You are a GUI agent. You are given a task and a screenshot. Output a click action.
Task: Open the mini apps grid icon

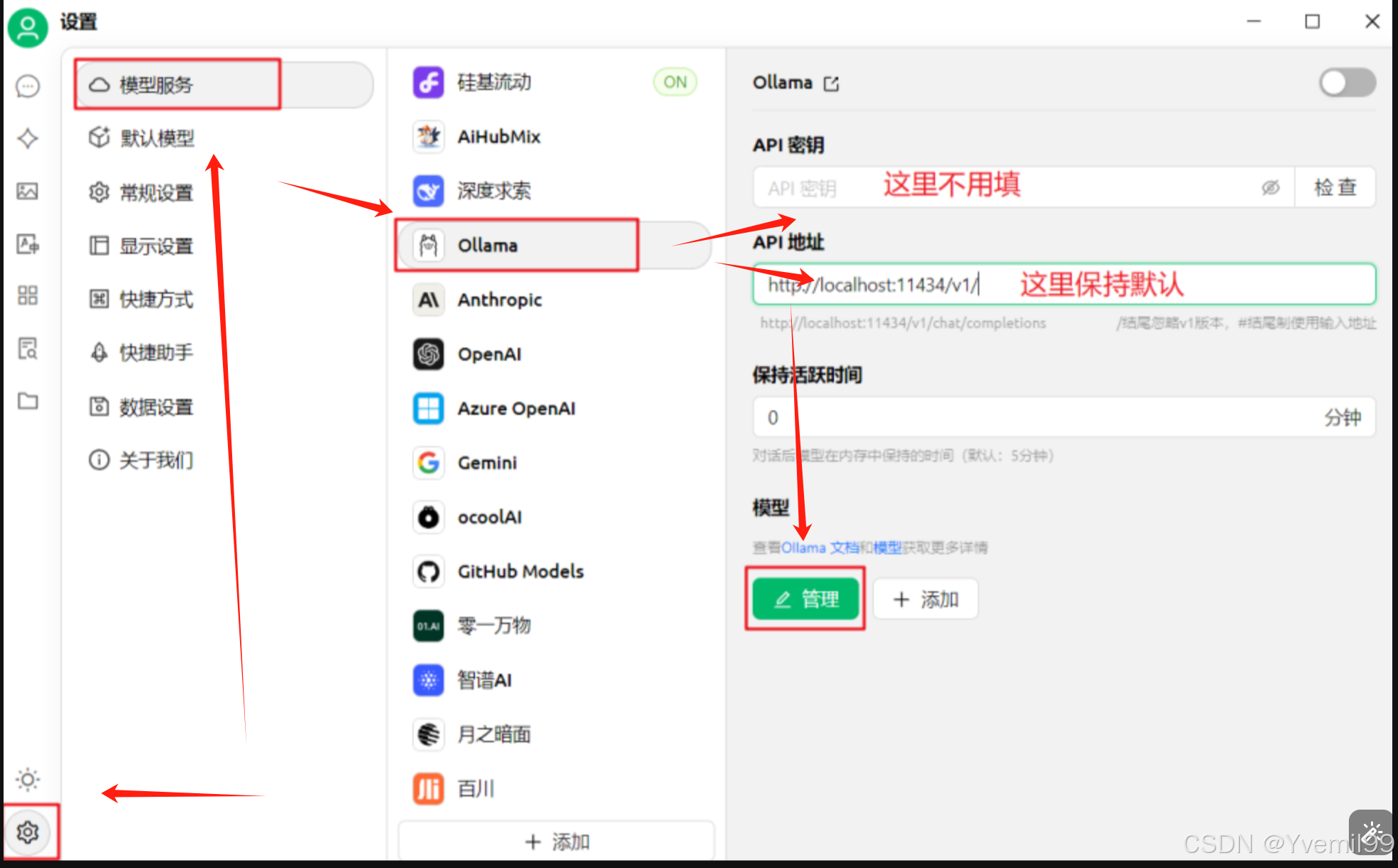click(28, 296)
